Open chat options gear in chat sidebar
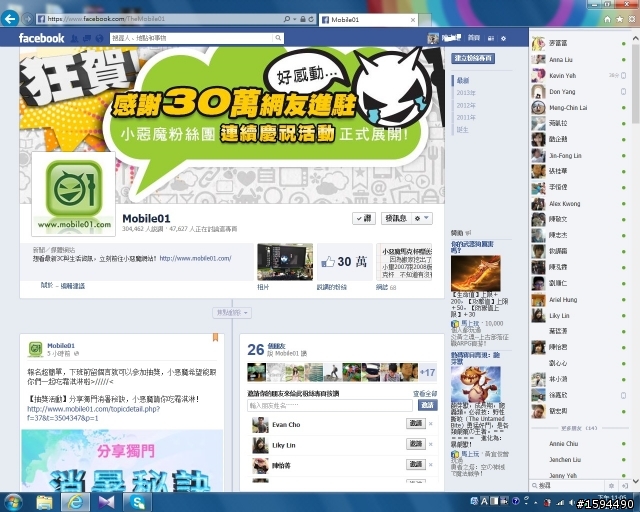 click(611, 485)
